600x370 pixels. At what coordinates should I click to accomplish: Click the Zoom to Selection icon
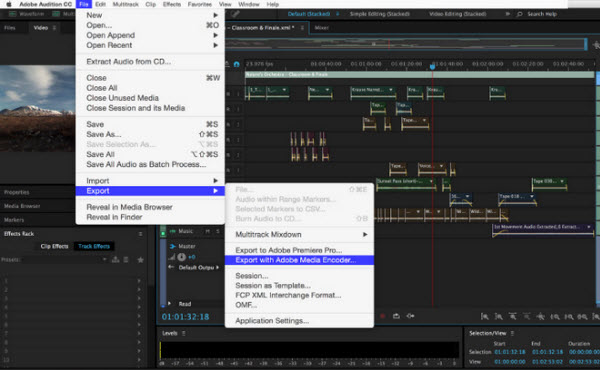(x=582, y=316)
